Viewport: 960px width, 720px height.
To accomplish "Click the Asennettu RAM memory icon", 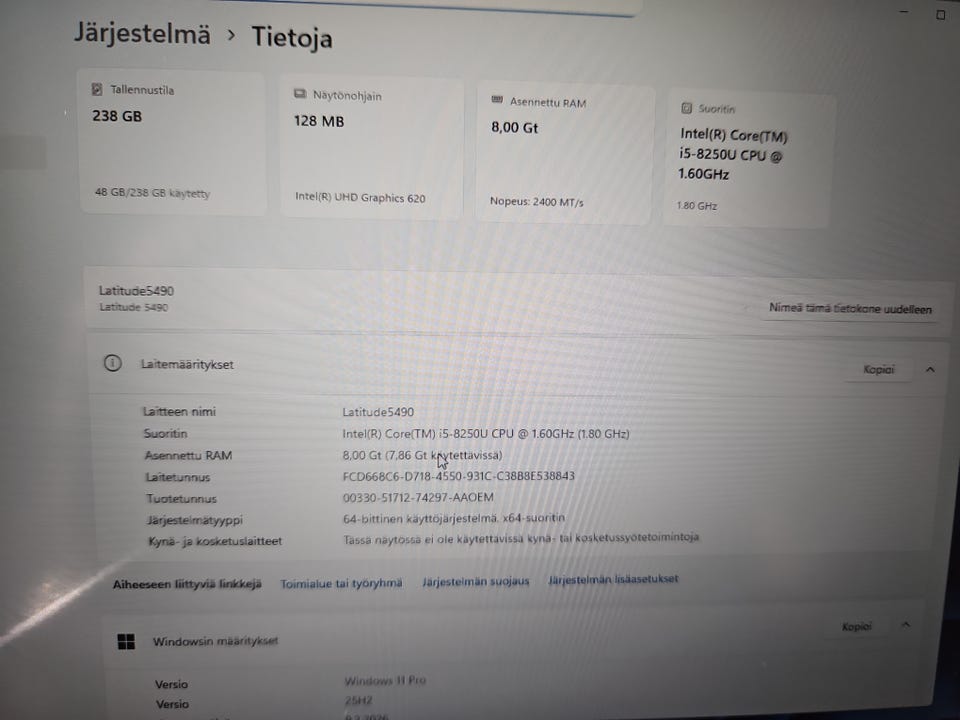I will click(x=497, y=100).
